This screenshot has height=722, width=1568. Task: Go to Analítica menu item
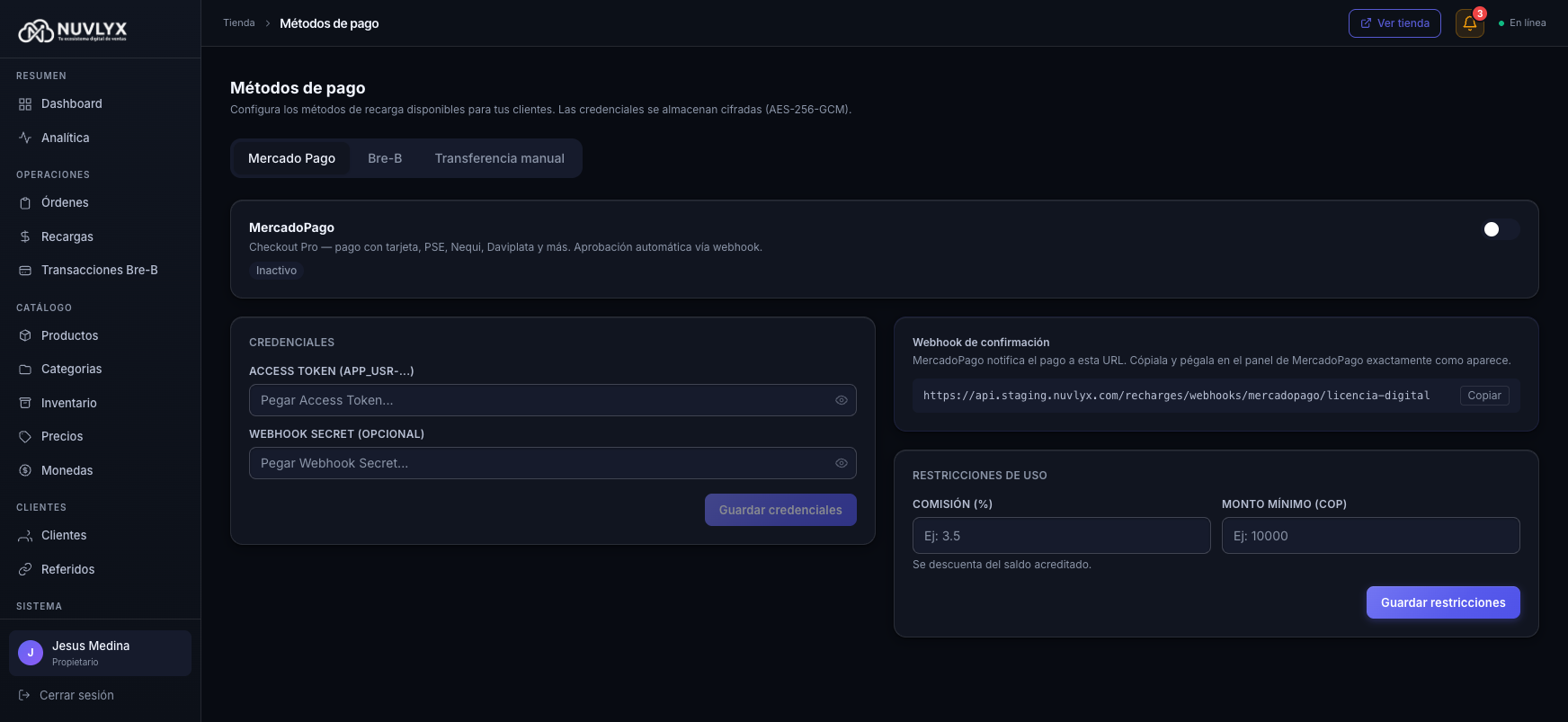[x=100, y=138]
